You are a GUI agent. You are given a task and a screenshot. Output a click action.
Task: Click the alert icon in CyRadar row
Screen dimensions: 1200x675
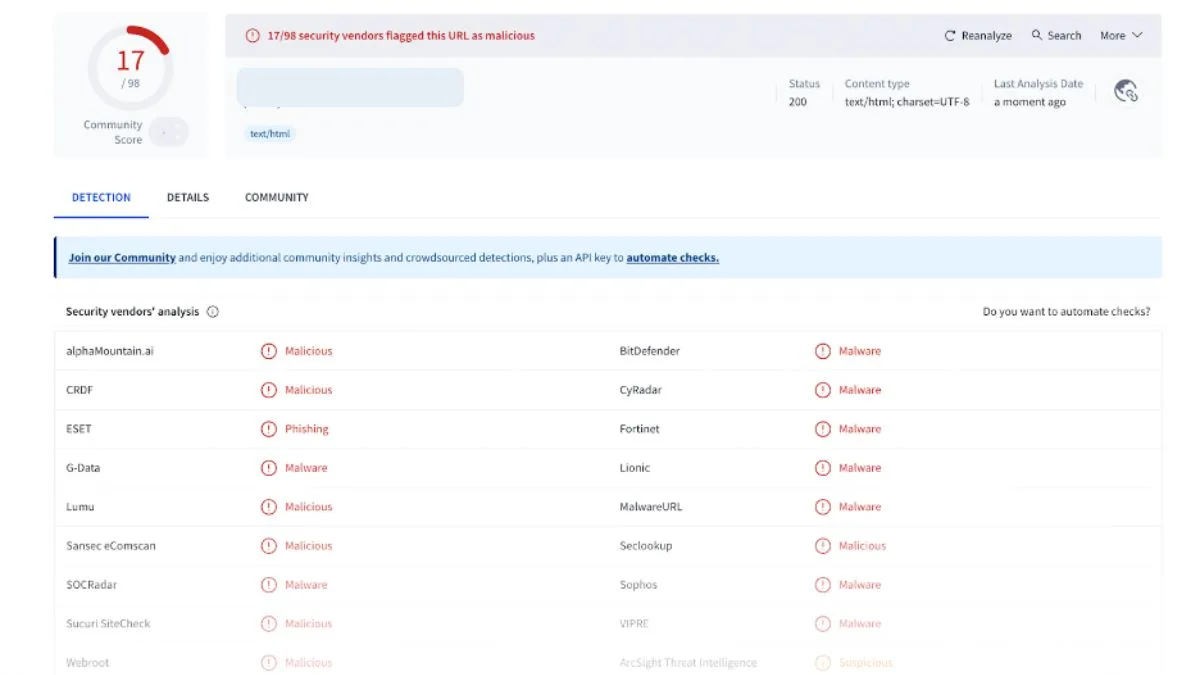click(x=822, y=390)
